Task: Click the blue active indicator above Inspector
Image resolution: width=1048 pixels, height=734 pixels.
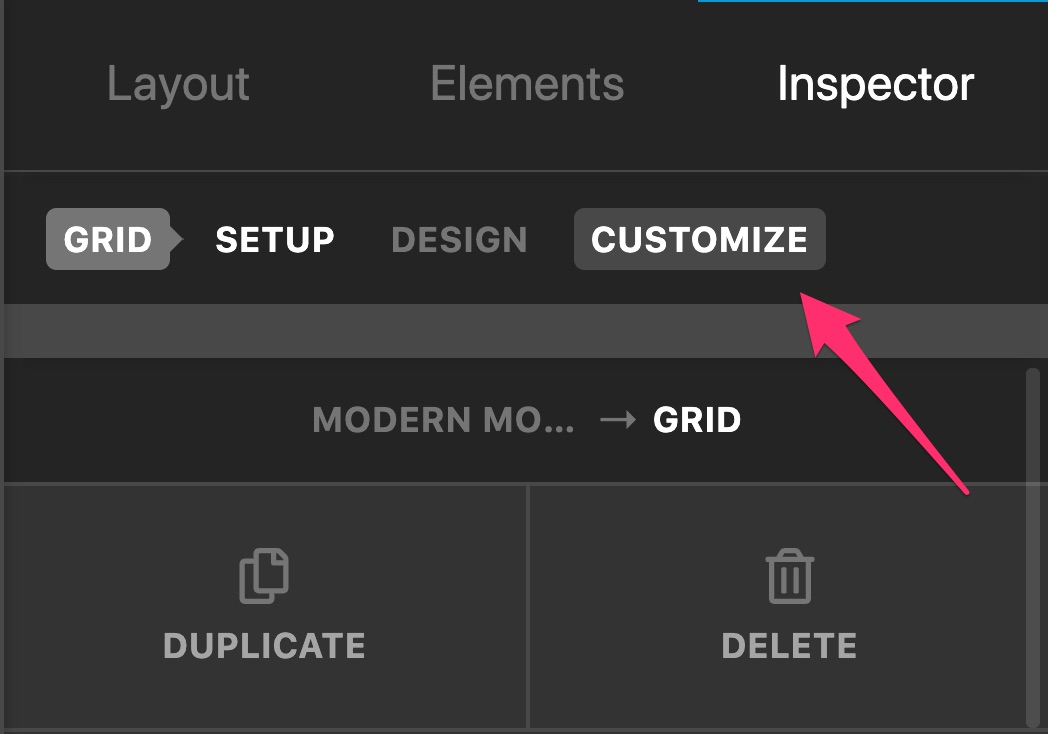Action: coord(873,1)
